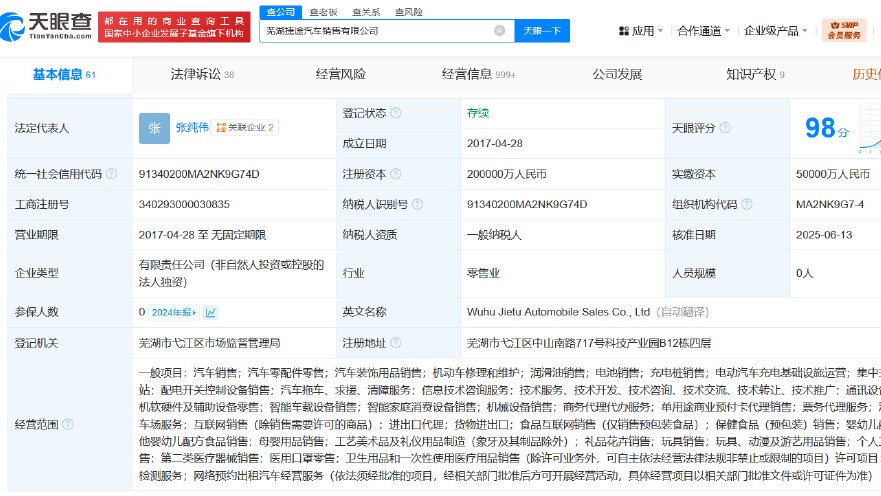Click registered capital 200000万人民币

pos(506,174)
